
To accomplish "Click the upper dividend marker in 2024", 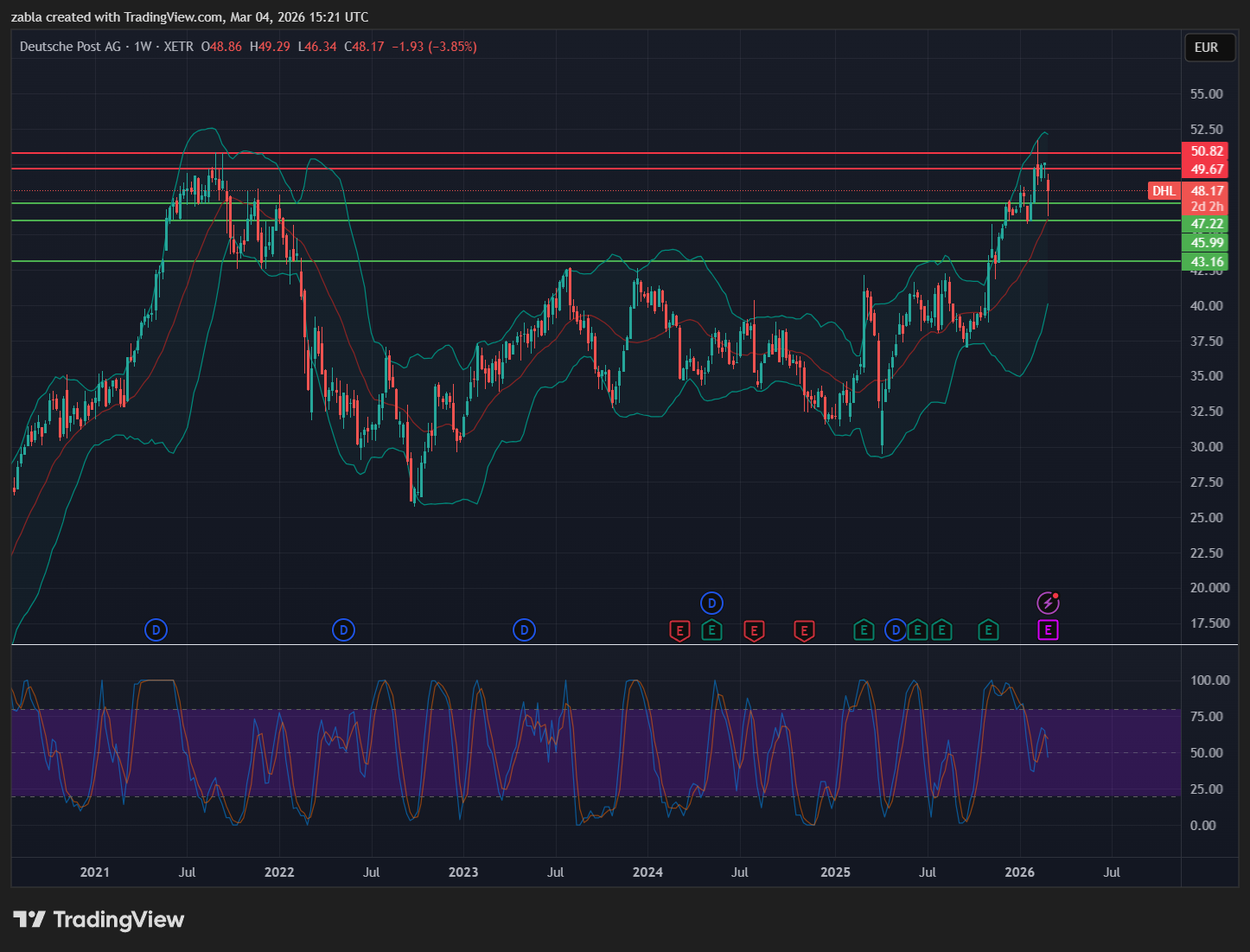I will tap(711, 604).
